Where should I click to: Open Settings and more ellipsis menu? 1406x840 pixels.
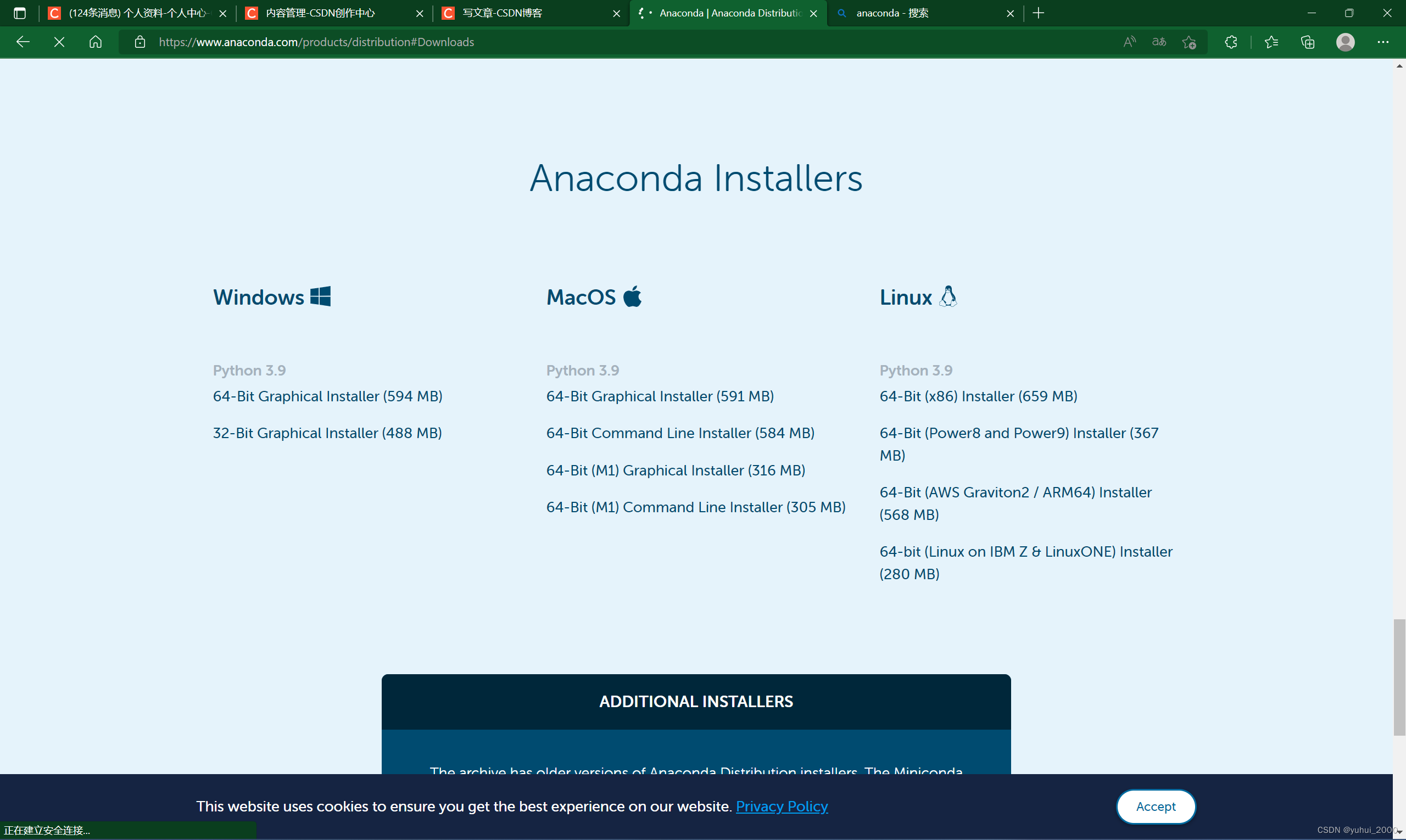pyautogui.click(x=1383, y=42)
